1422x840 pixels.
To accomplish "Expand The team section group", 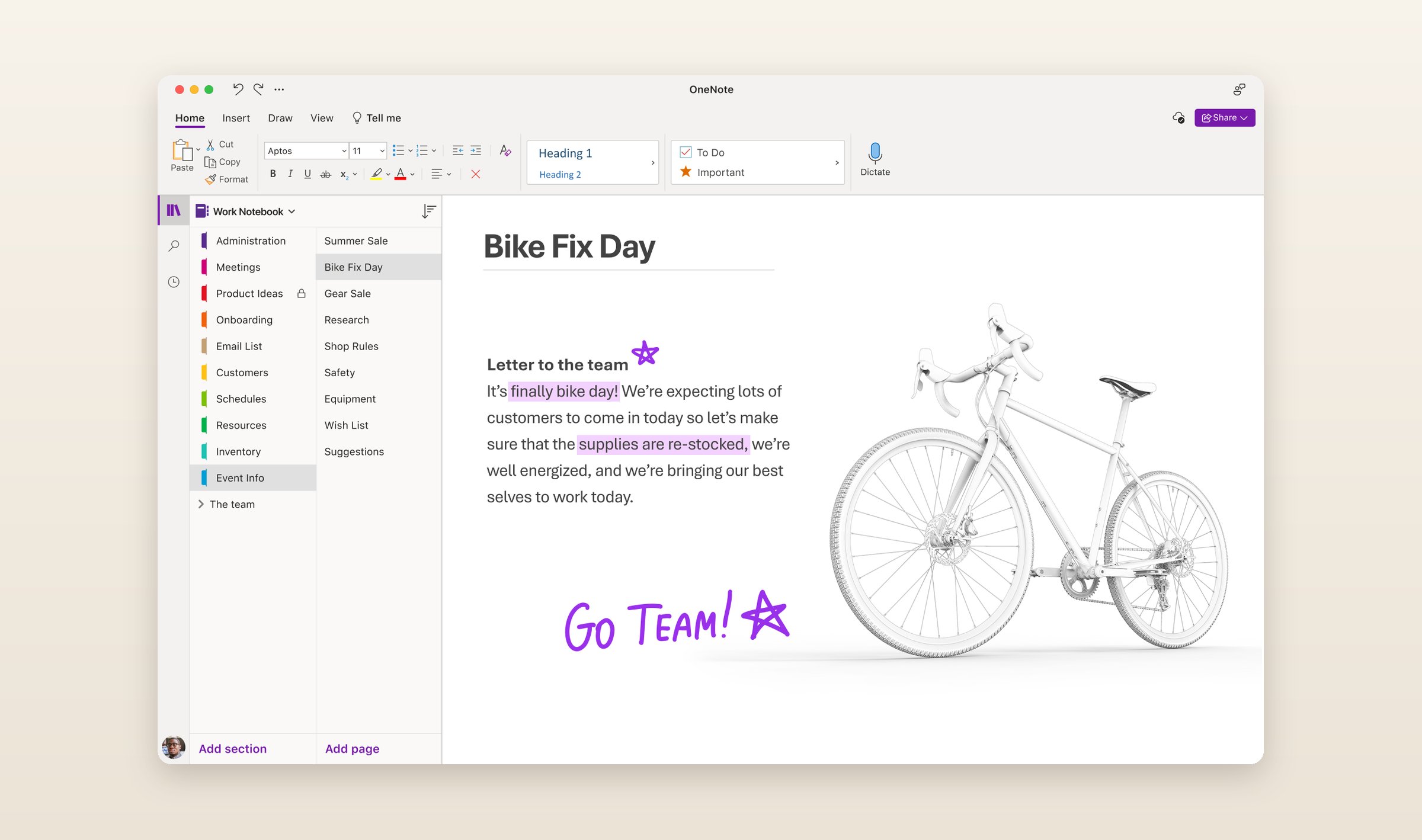I will click(201, 504).
